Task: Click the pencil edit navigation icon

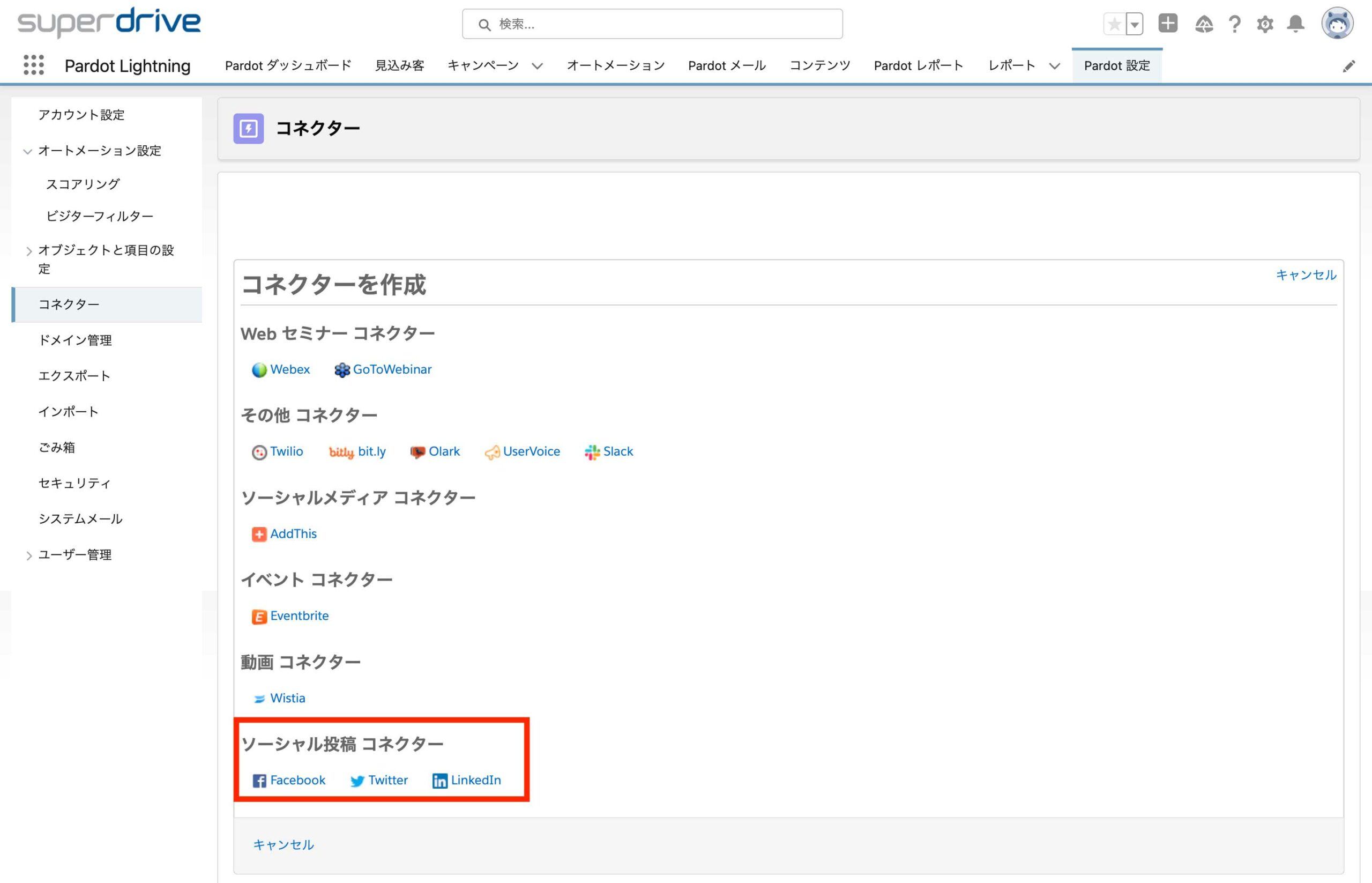Action: pos(1348,66)
